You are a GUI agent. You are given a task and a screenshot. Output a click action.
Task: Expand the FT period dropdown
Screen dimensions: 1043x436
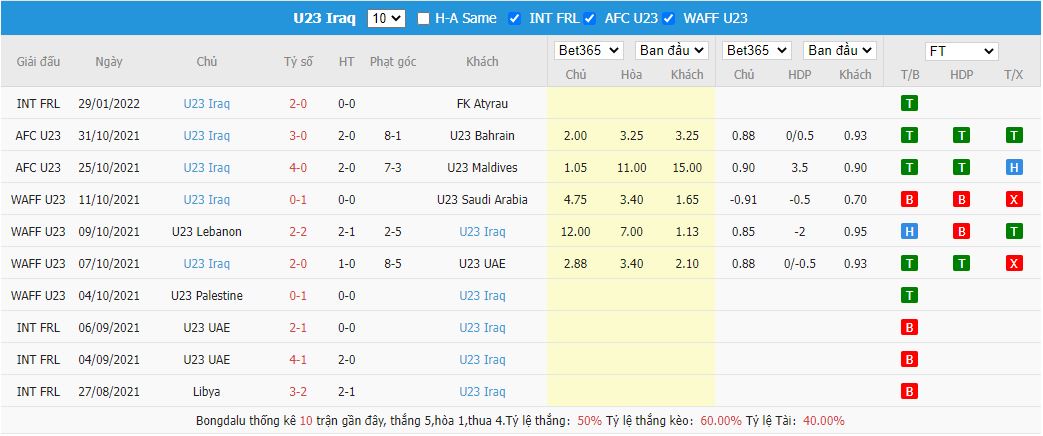(961, 51)
